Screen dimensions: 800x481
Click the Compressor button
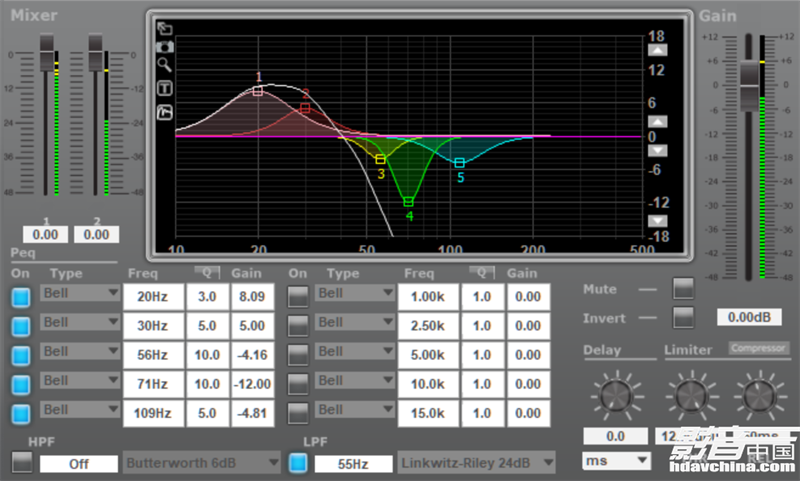coord(757,349)
